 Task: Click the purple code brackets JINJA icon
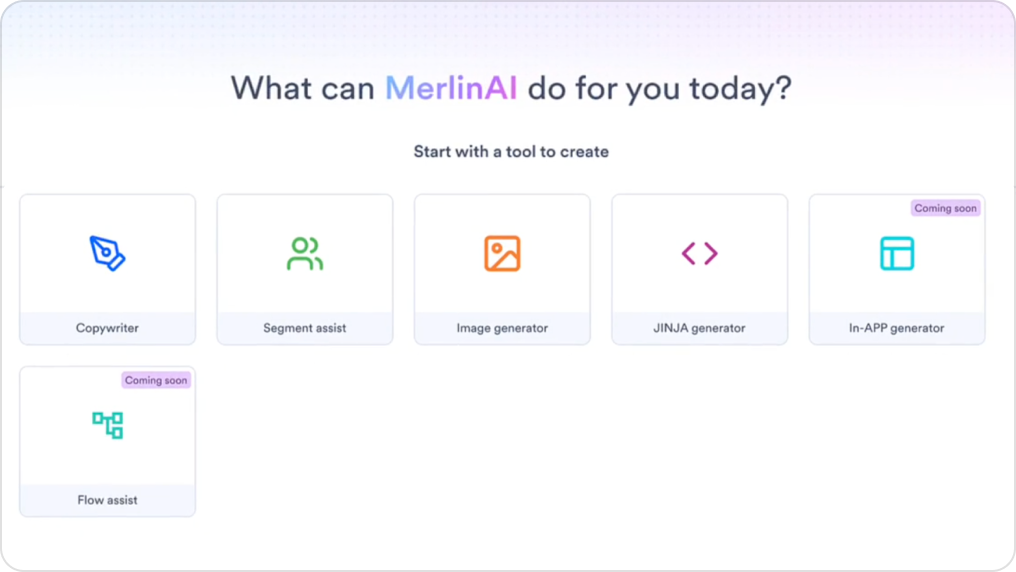[699, 254]
